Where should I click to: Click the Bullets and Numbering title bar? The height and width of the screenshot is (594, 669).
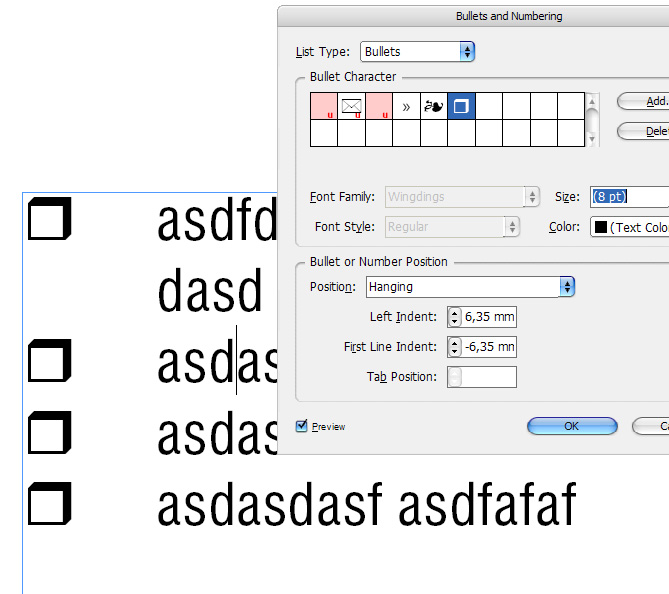click(x=473, y=16)
